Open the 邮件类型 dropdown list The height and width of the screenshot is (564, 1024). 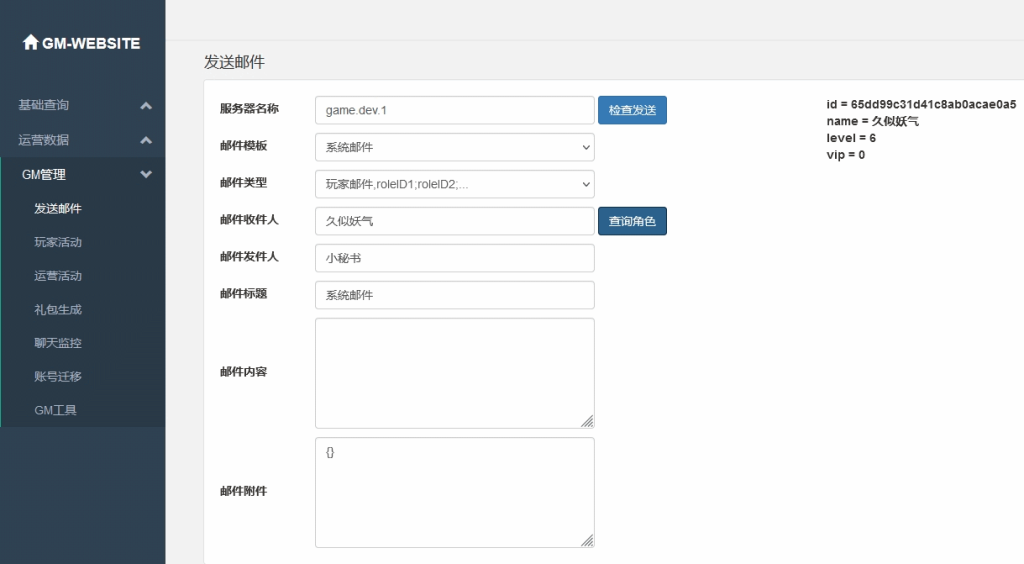pos(454,184)
